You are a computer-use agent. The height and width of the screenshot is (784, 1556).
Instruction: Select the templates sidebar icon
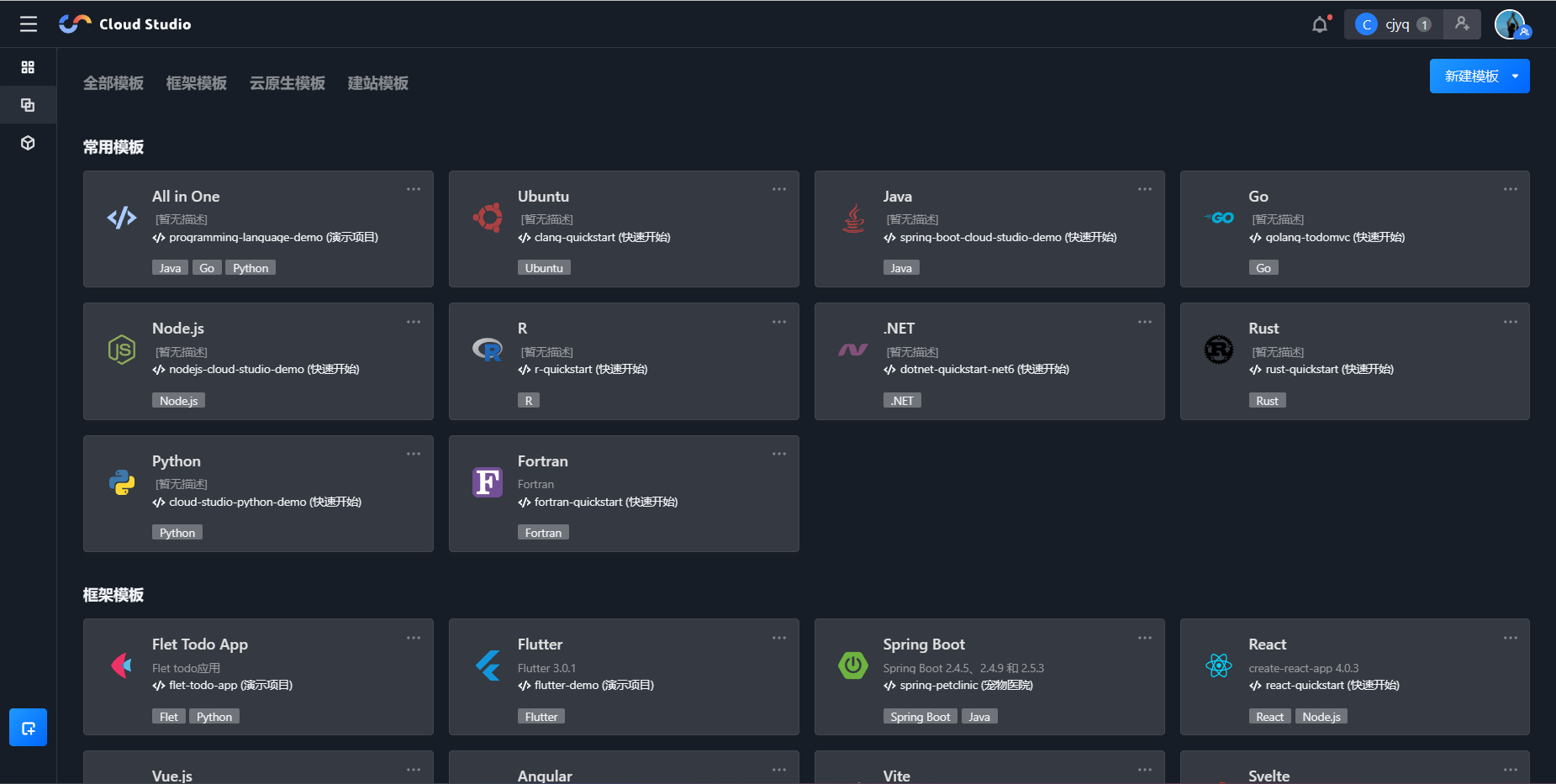[28, 105]
